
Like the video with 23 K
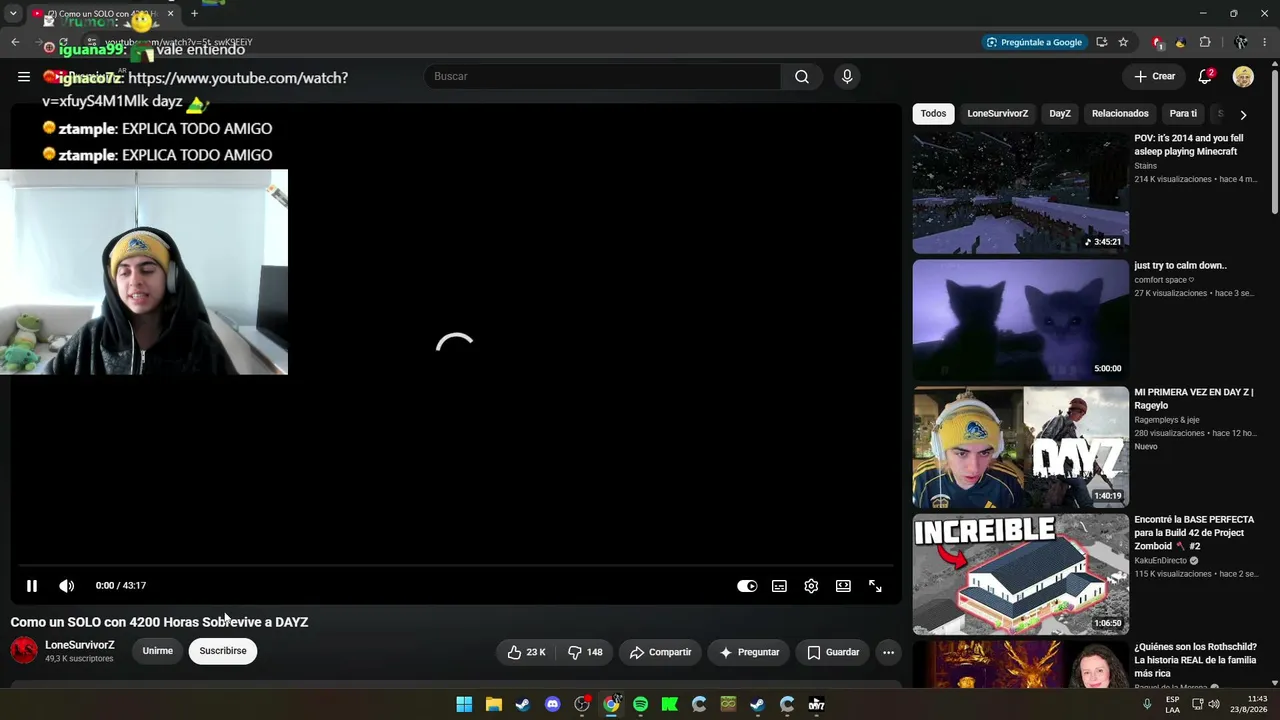(526, 652)
